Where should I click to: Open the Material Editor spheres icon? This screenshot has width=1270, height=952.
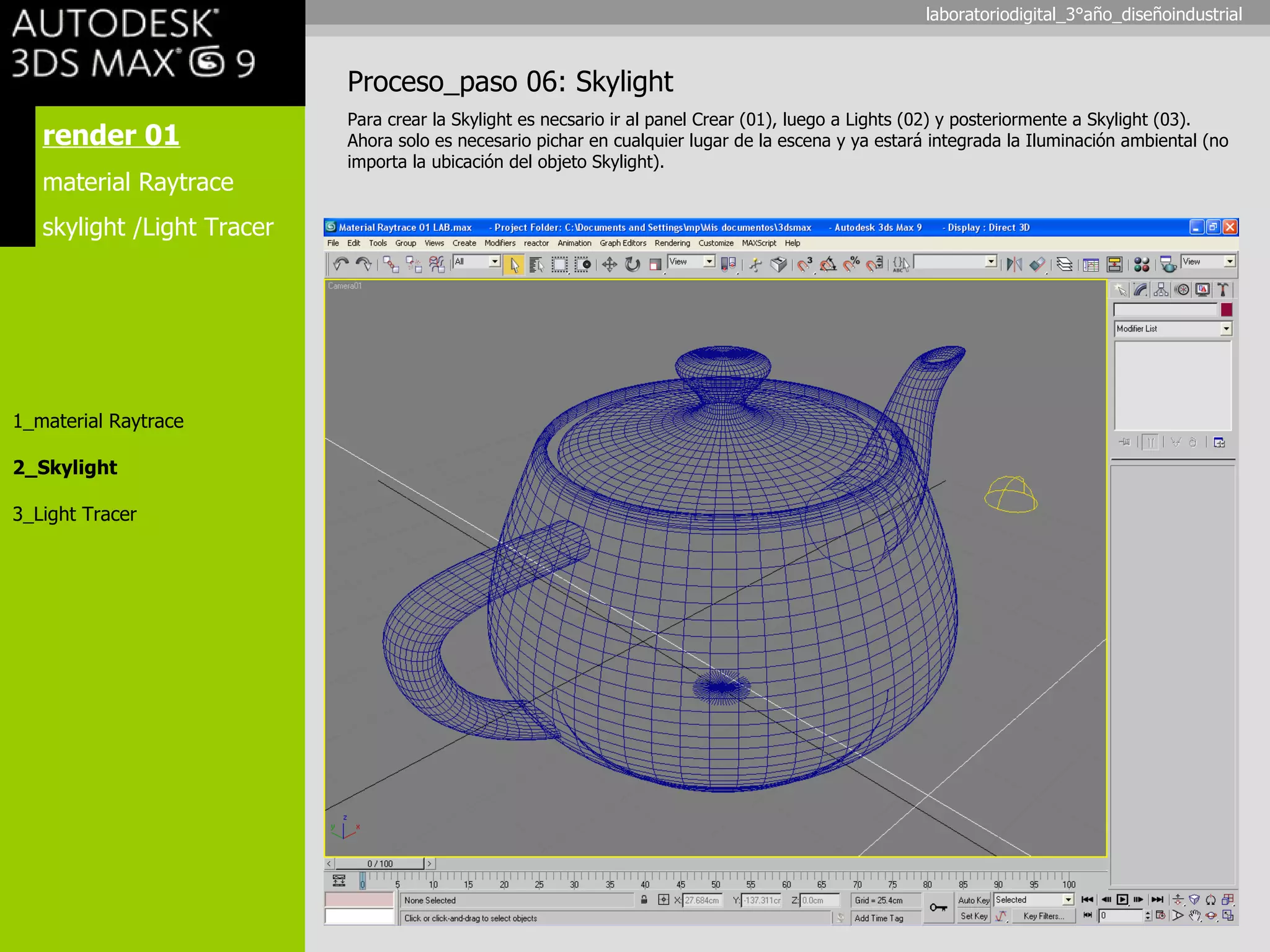1142,265
